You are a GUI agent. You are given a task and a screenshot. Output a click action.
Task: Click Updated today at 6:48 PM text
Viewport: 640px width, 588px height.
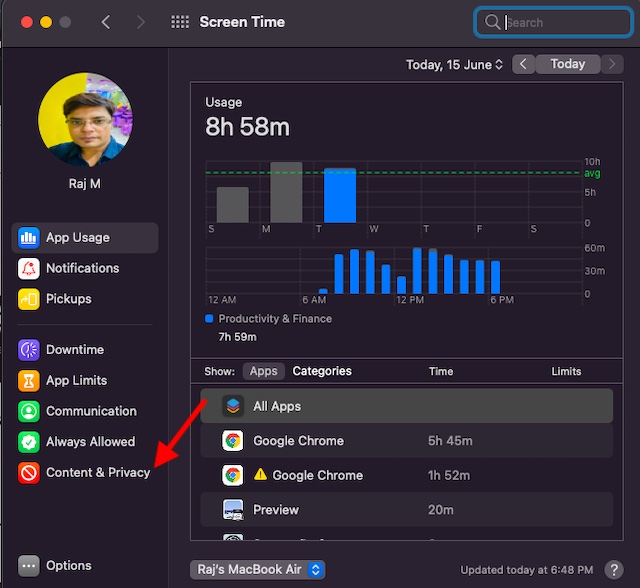(x=527, y=570)
